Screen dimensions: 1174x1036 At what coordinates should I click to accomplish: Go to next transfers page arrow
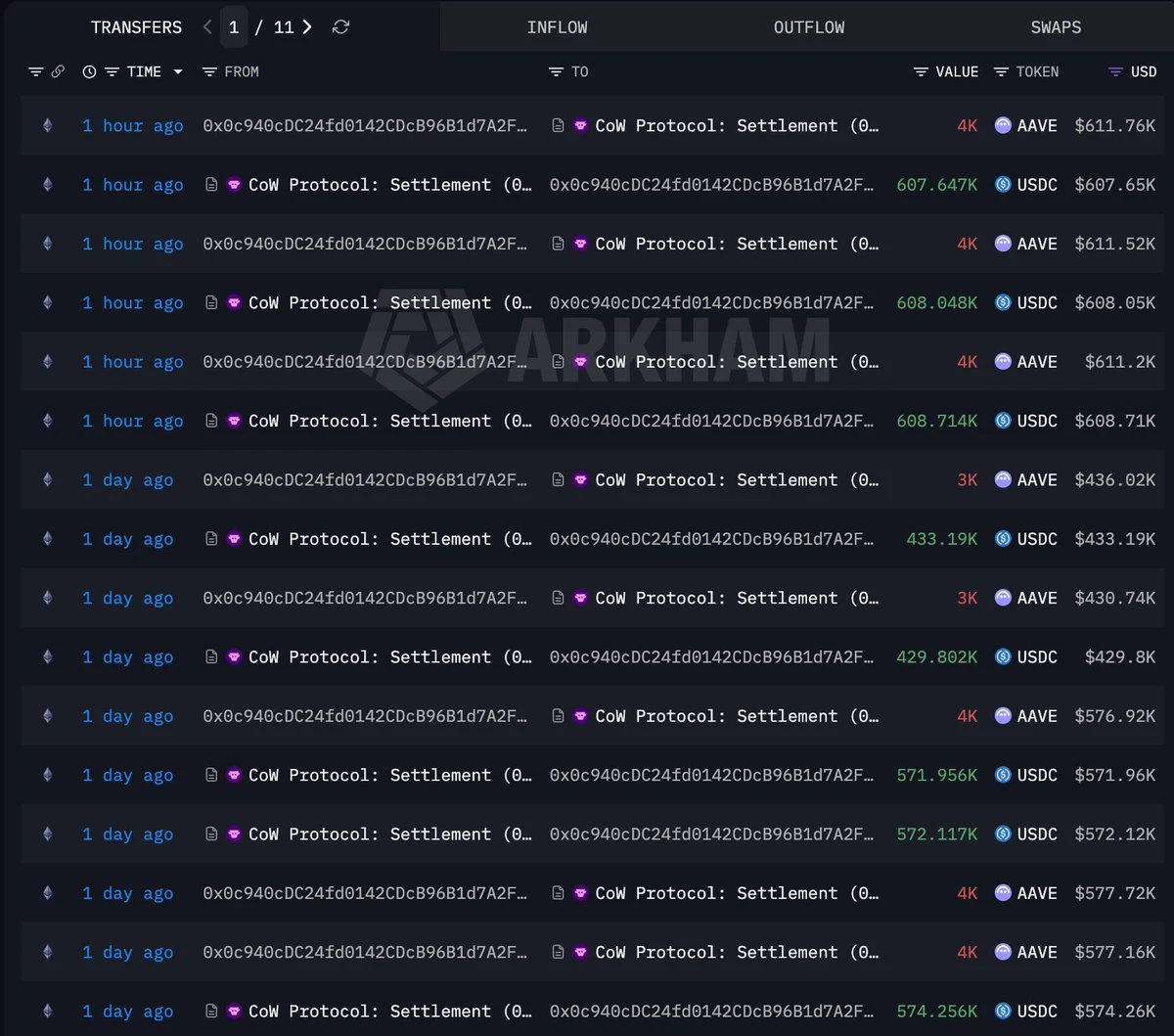click(307, 27)
